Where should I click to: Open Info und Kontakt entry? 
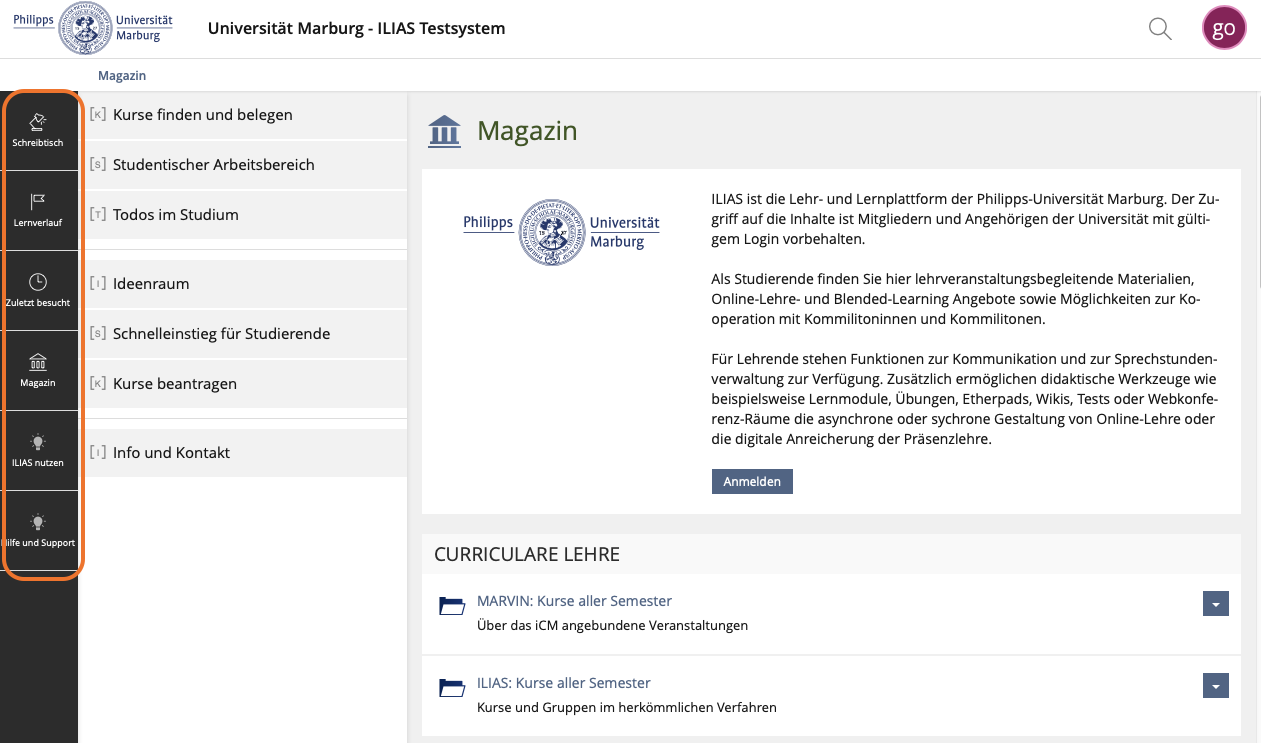pyautogui.click(x=171, y=453)
